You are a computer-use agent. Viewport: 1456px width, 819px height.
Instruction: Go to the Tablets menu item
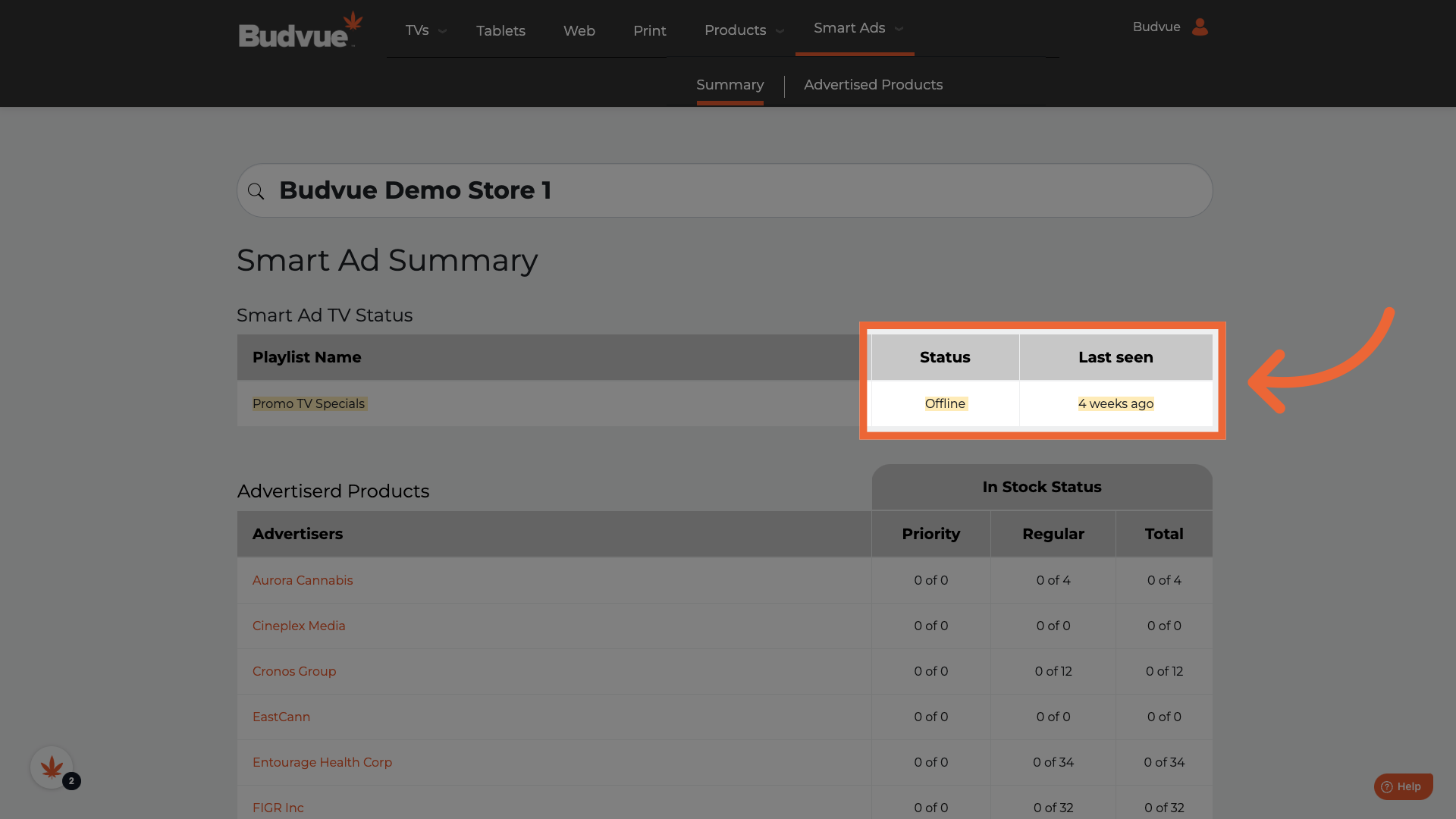point(500,31)
